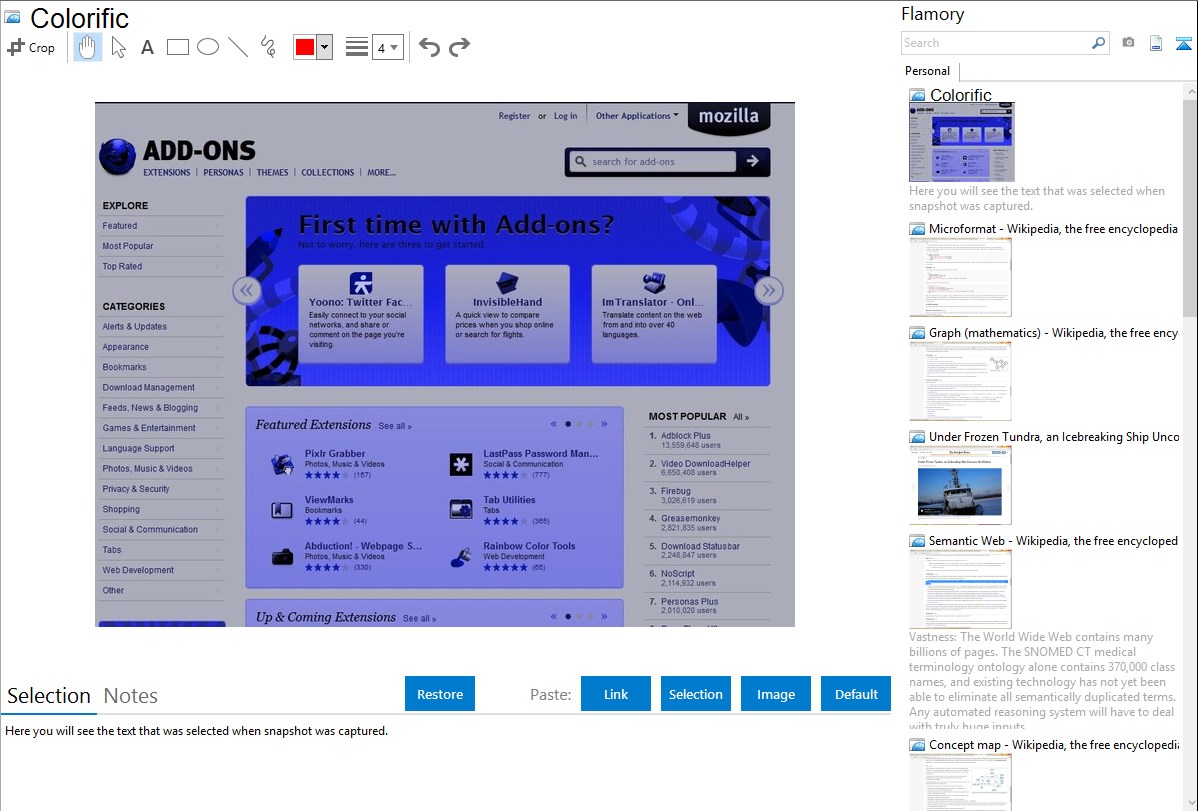
Task: Pick the straight line tool
Action: tap(238, 47)
